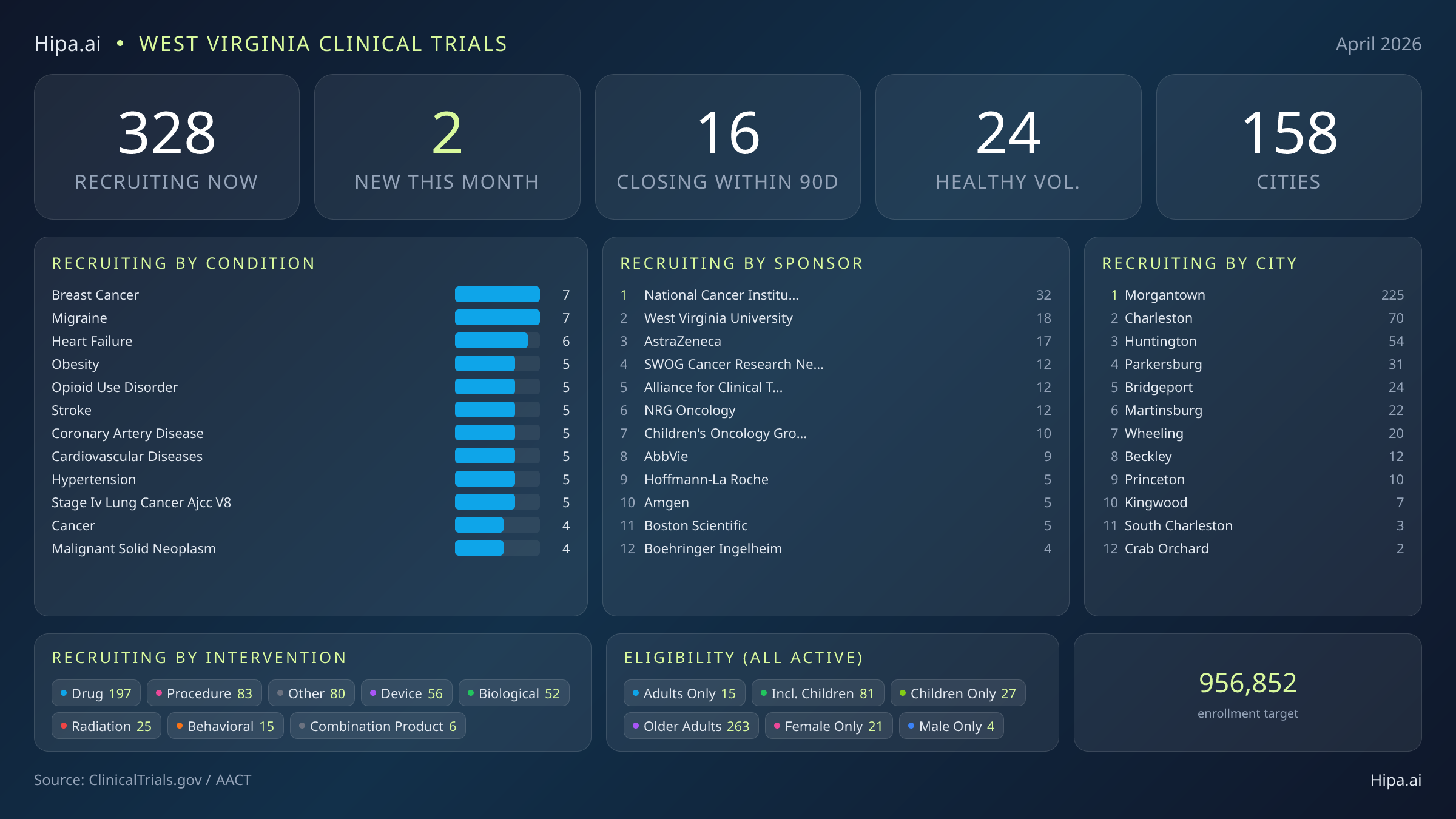Click Opioid Use Disorder label
The width and height of the screenshot is (1456, 819).
tap(115, 387)
